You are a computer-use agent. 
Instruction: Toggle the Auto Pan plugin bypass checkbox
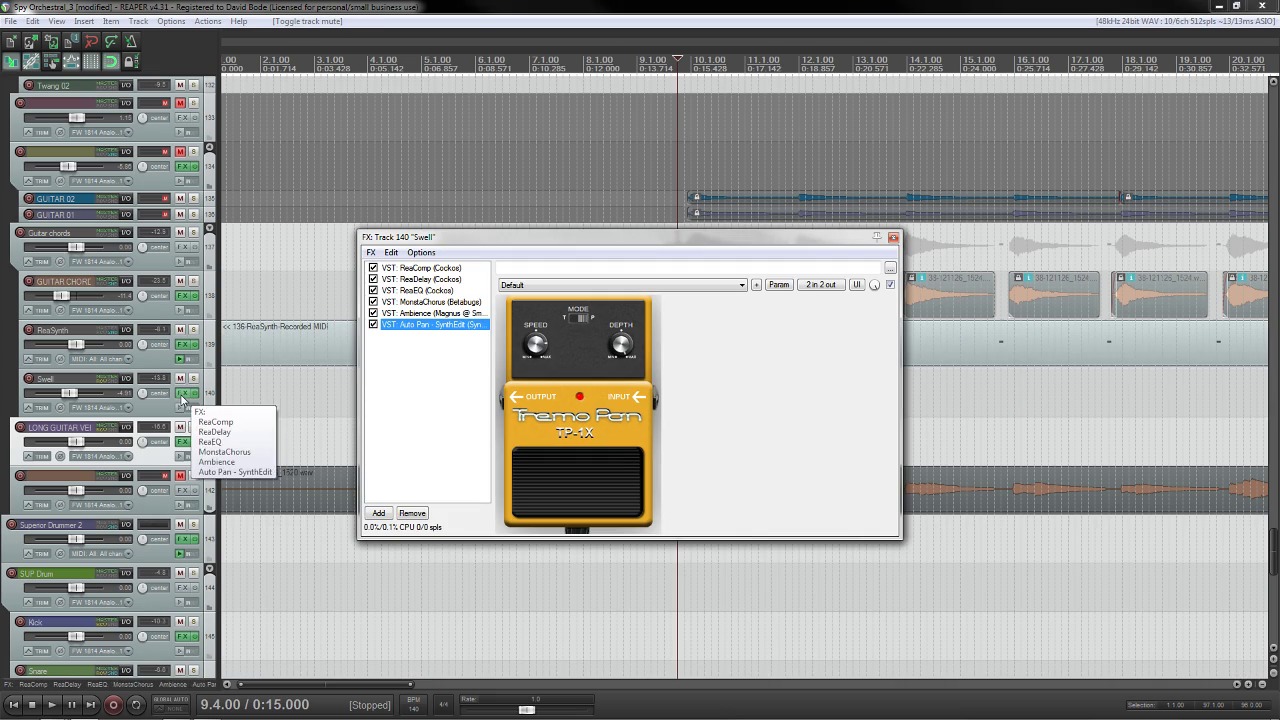(x=373, y=325)
